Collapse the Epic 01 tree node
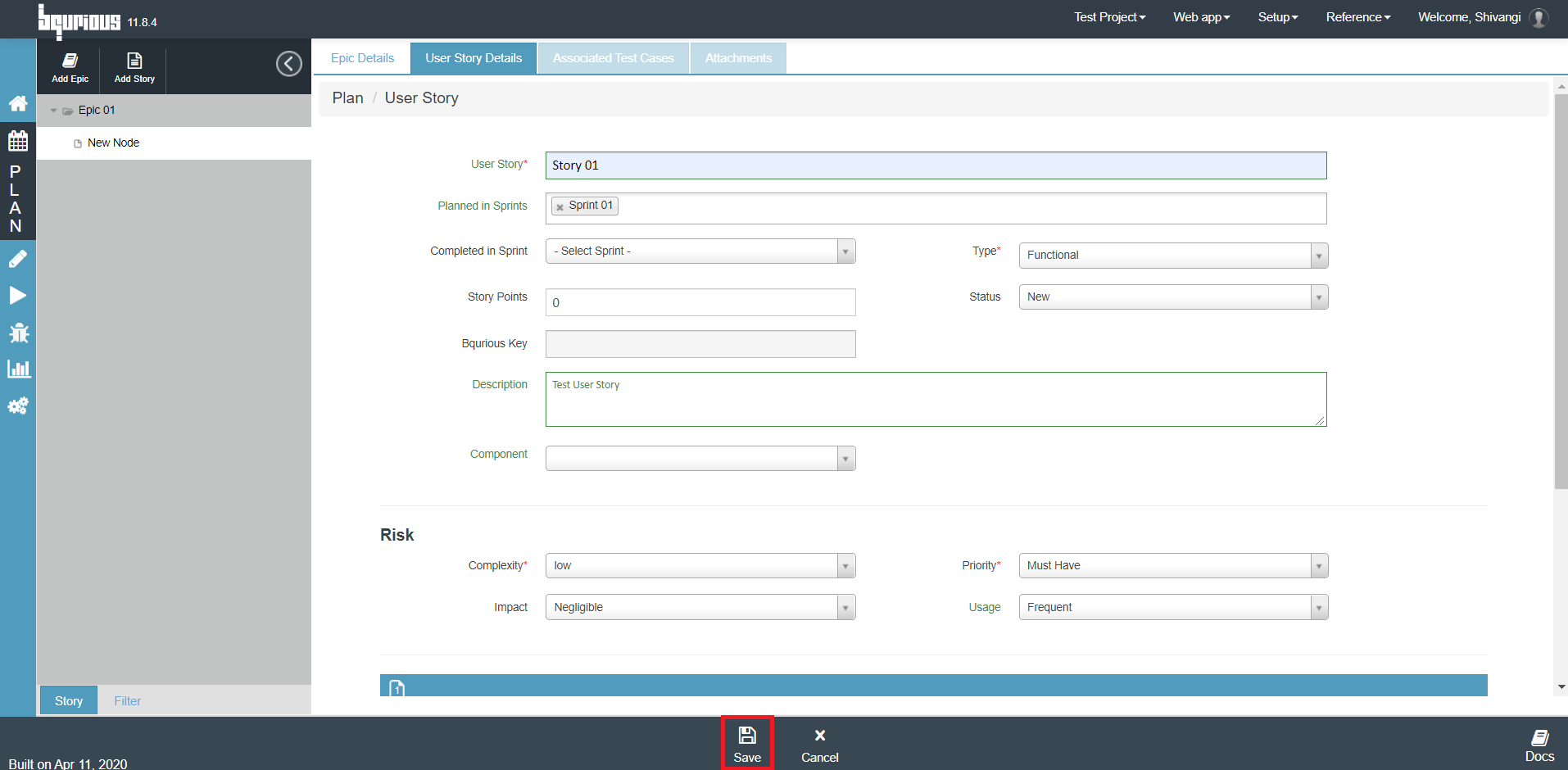This screenshot has width=1568, height=770. coord(54,111)
